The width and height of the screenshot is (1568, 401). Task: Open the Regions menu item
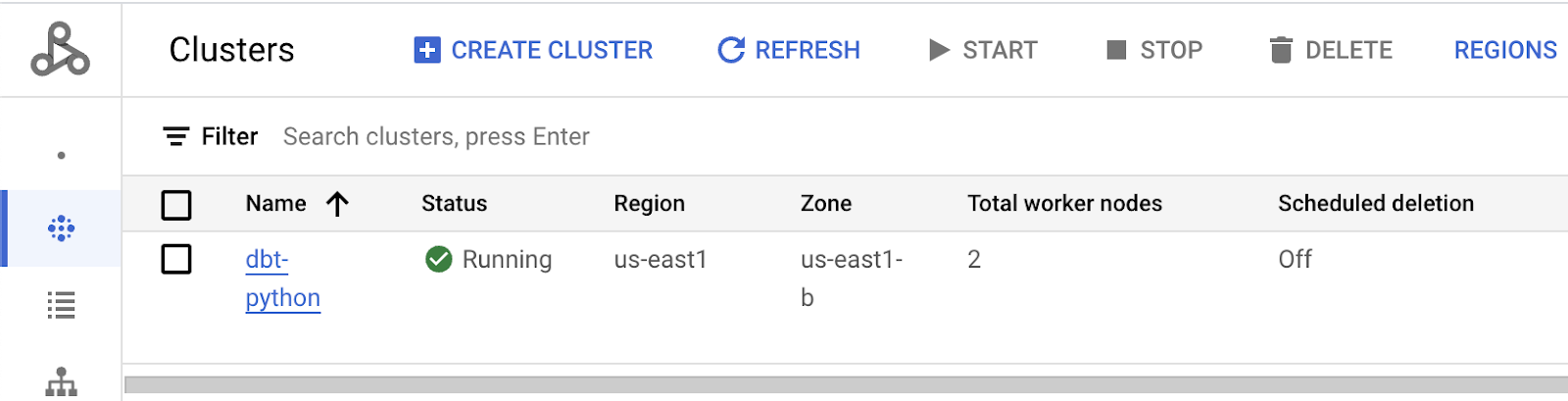click(x=1504, y=50)
